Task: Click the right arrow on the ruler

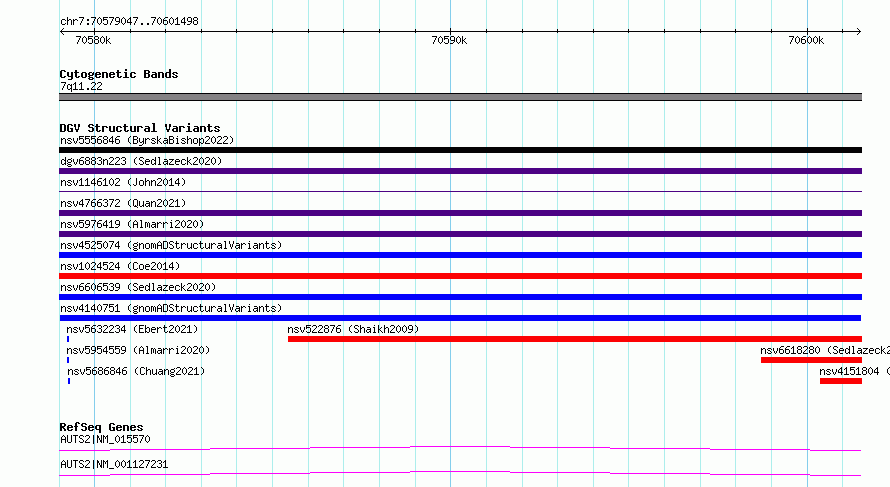Action: pyautogui.click(x=859, y=31)
